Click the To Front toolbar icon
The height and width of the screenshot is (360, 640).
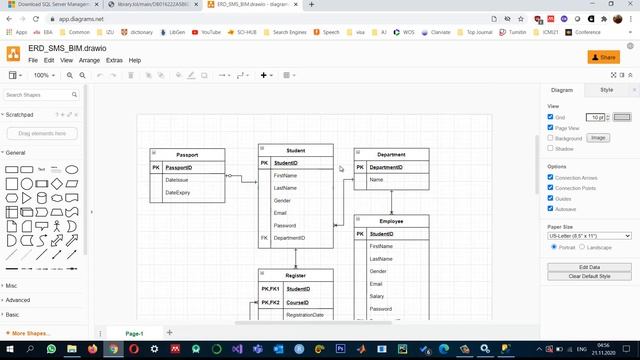click(x=148, y=76)
